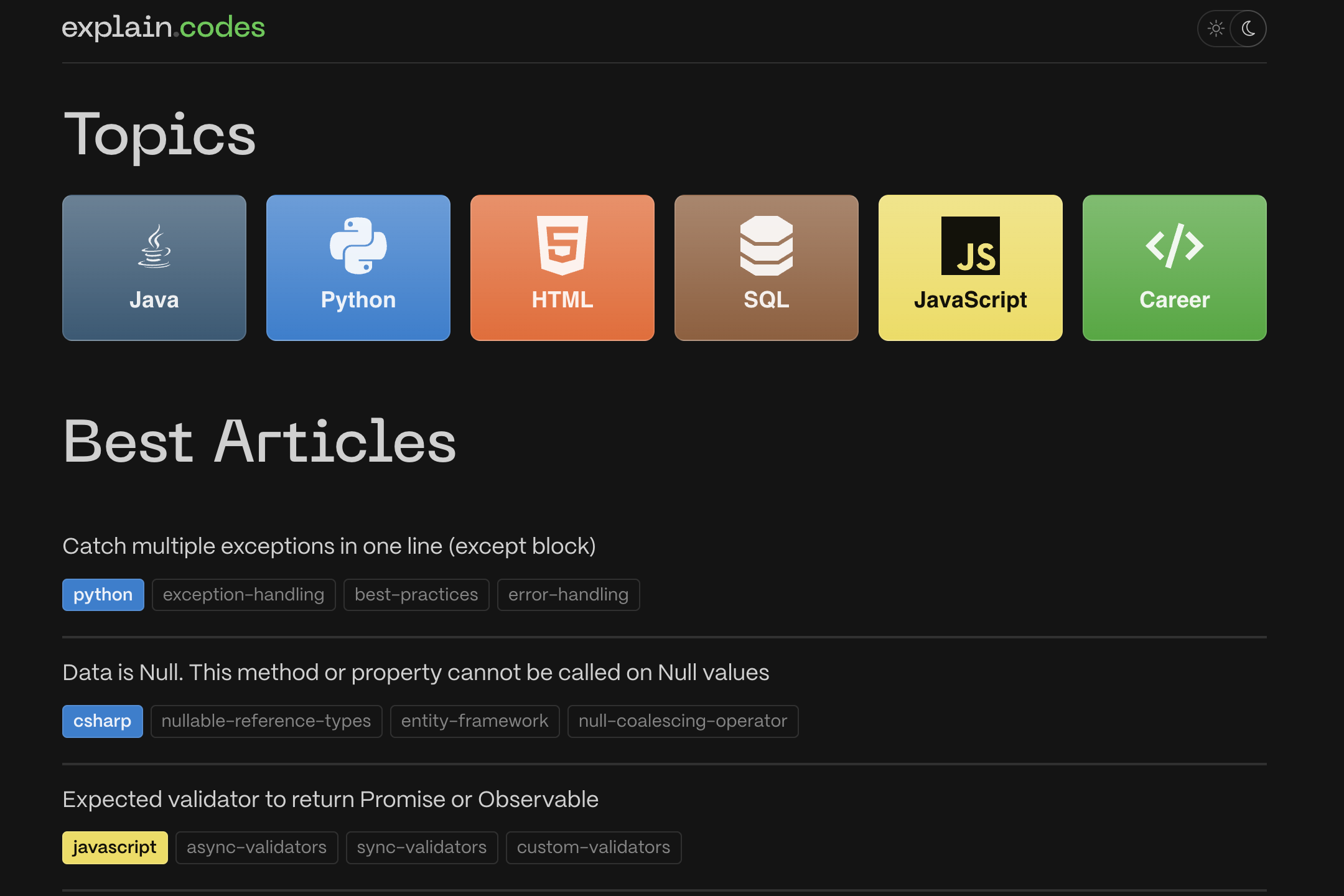Select the null-coalescing-operator tag
The image size is (1344, 896).
683,721
